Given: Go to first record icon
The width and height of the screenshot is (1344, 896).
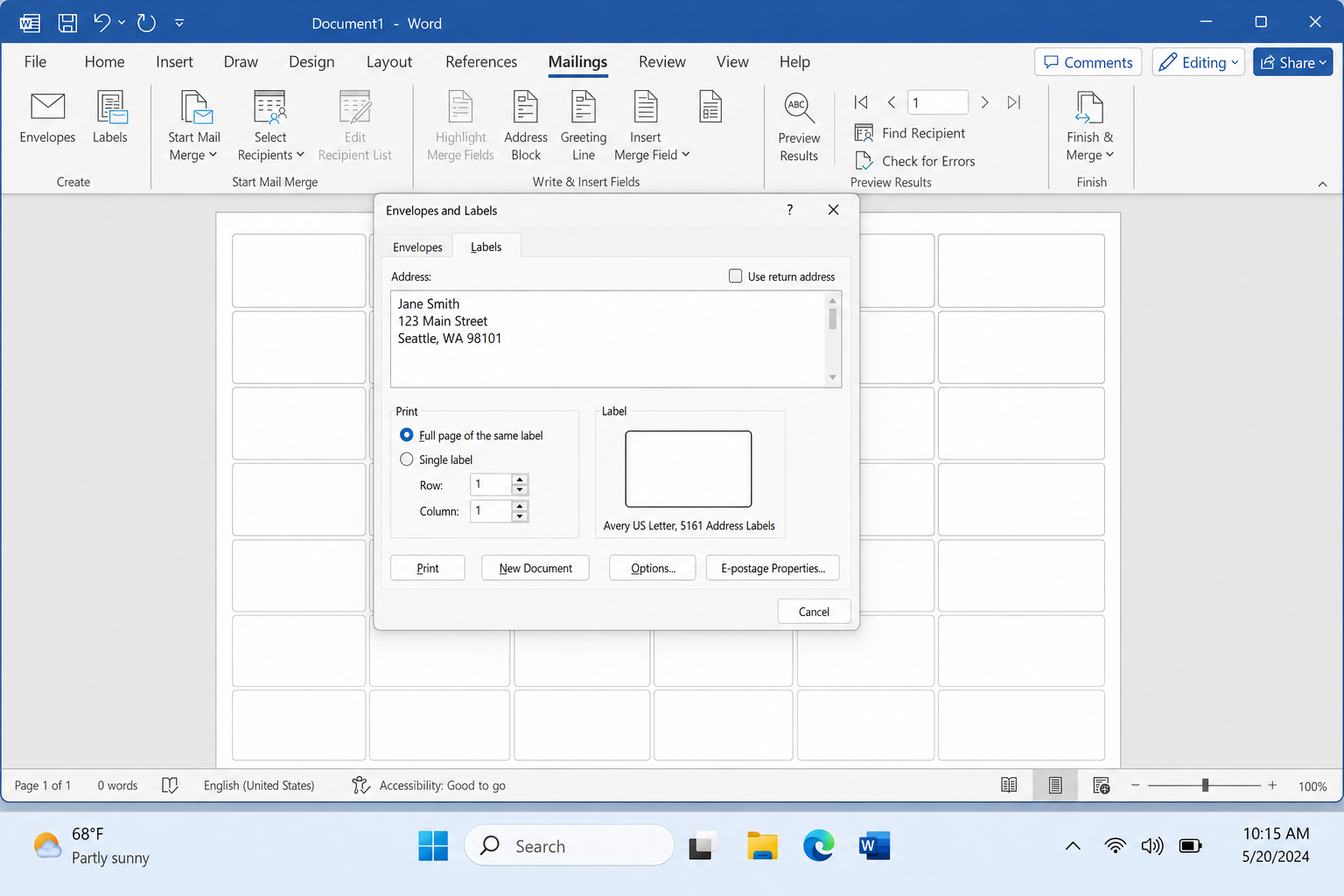Looking at the screenshot, I should tap(861, 102).
